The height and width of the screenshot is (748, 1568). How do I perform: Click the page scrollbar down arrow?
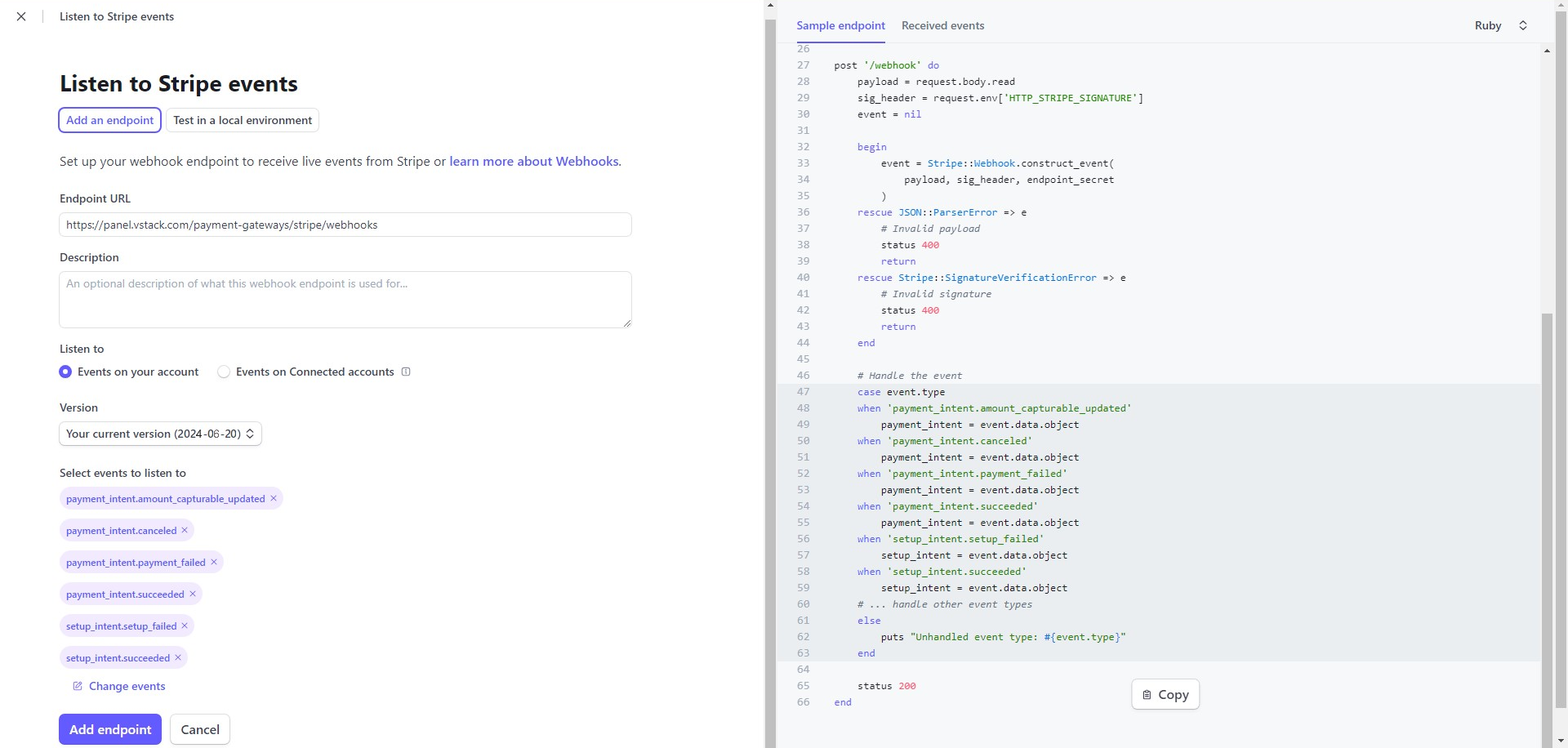pos(1561,741)
